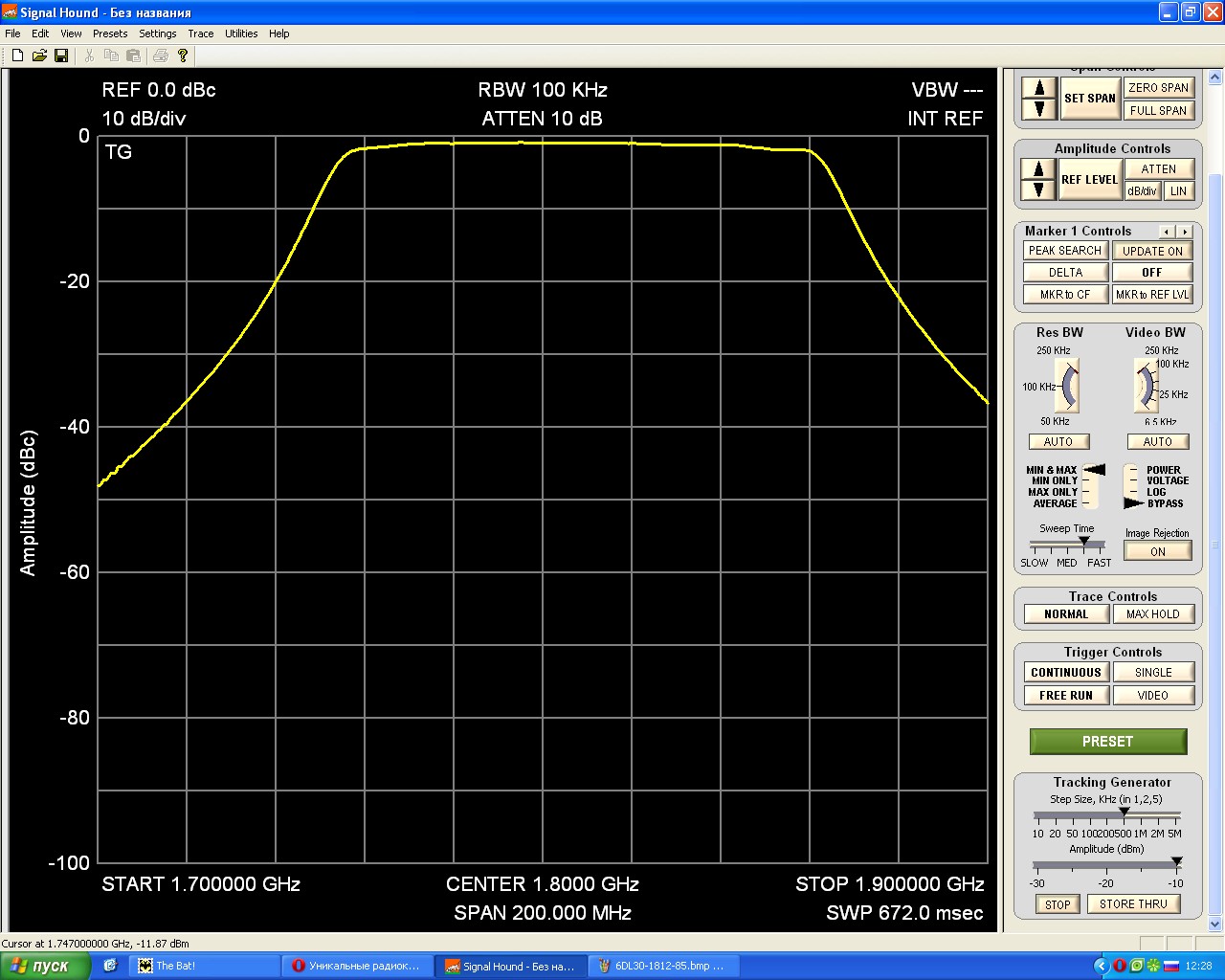Click the green PRESET button
Viewport: 1225px width, 980px height.
(x=1107, y=742)
